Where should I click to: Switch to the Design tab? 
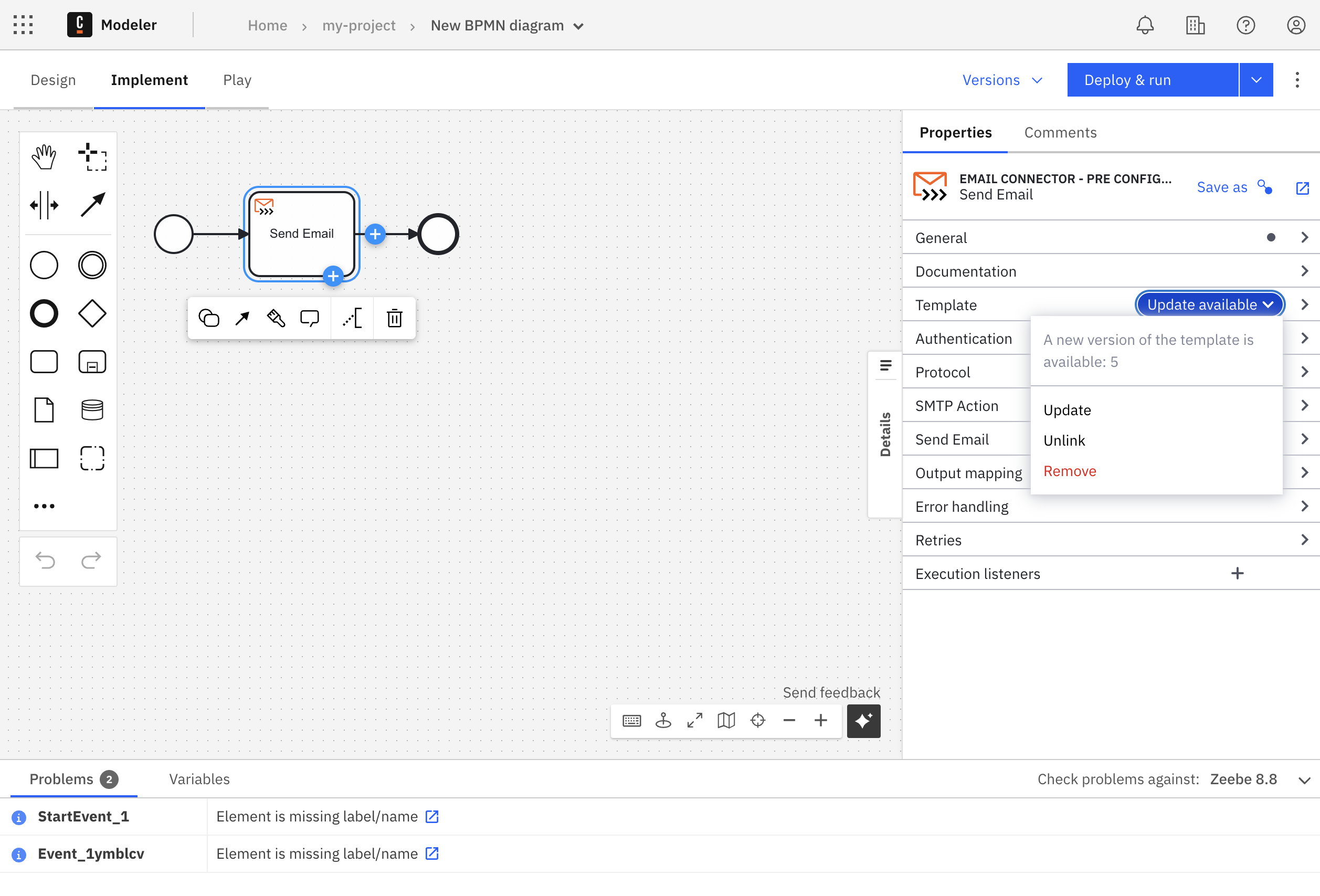[x=53, y=80]
